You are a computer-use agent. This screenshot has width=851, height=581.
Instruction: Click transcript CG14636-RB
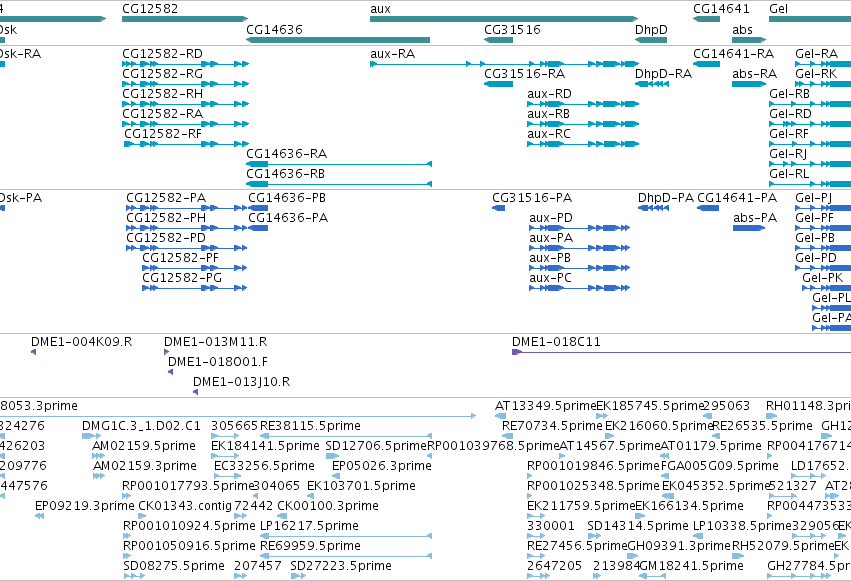339,184
